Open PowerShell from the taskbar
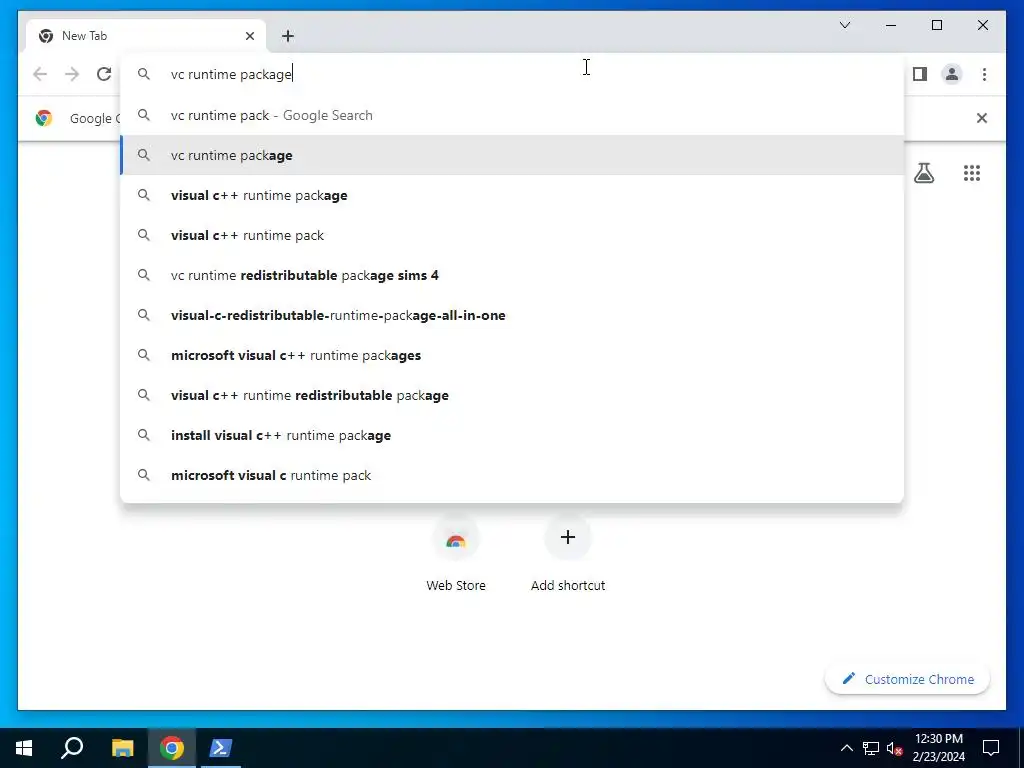Viewport: 1024px width, 768px height. [220, 748]
